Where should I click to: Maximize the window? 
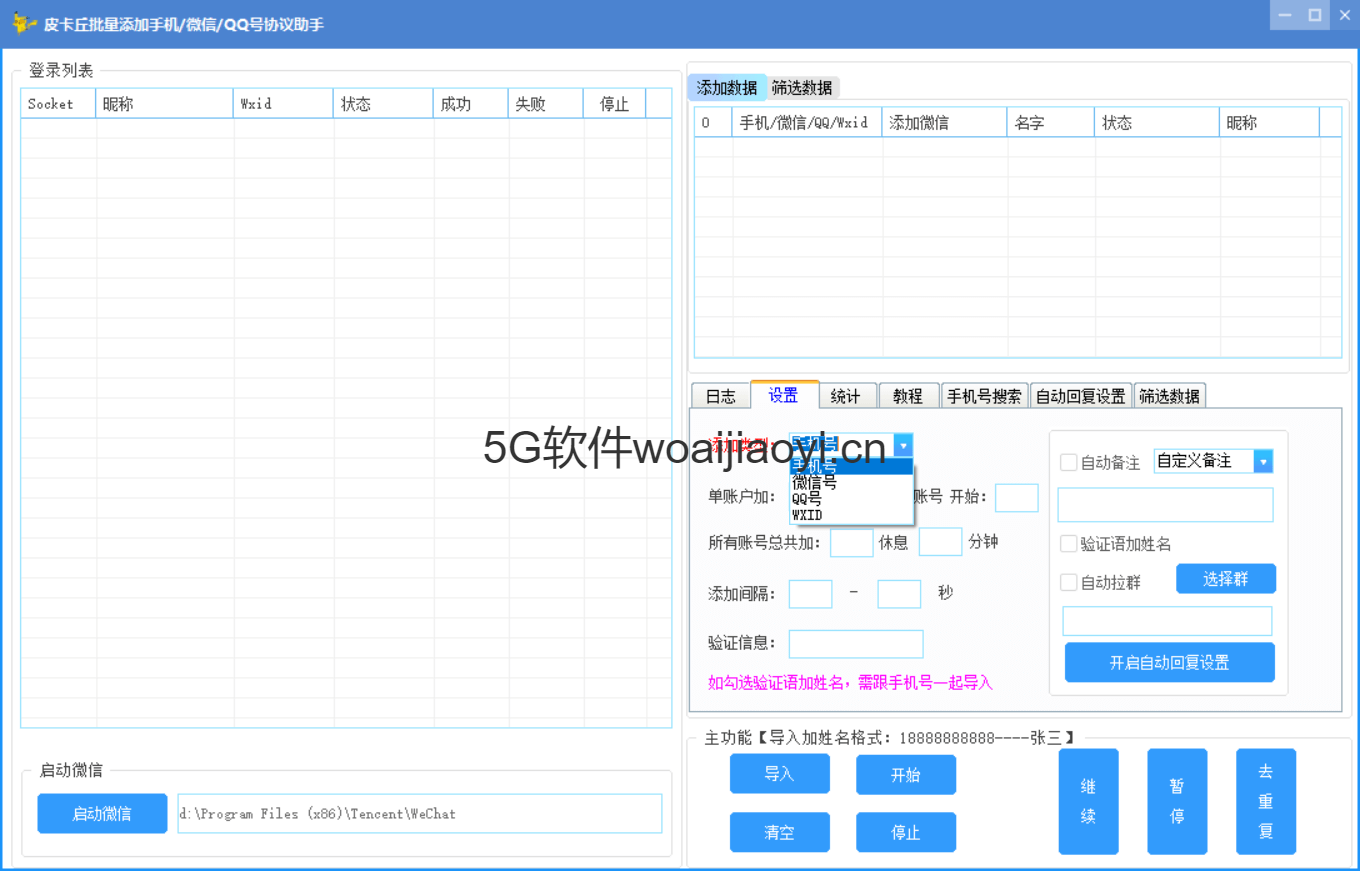(x=1315, y=15)
